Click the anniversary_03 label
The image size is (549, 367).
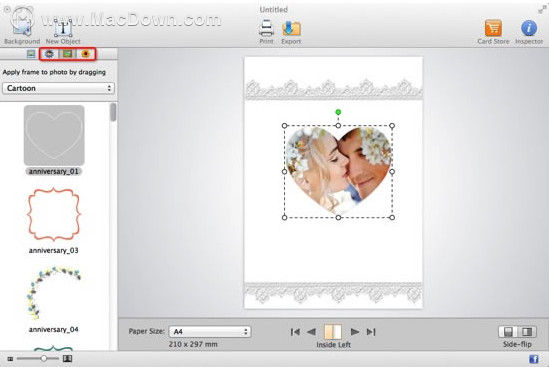click(x=54, y=250)
